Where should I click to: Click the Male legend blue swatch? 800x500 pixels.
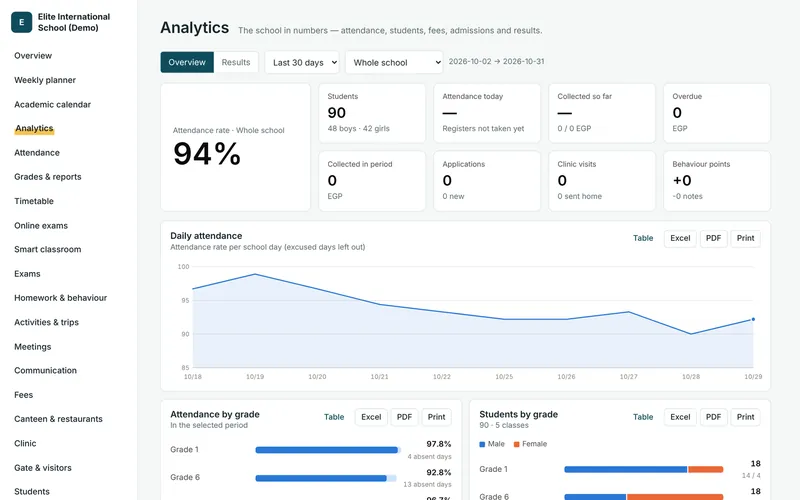pyautogui.click(x=482, y=444)
